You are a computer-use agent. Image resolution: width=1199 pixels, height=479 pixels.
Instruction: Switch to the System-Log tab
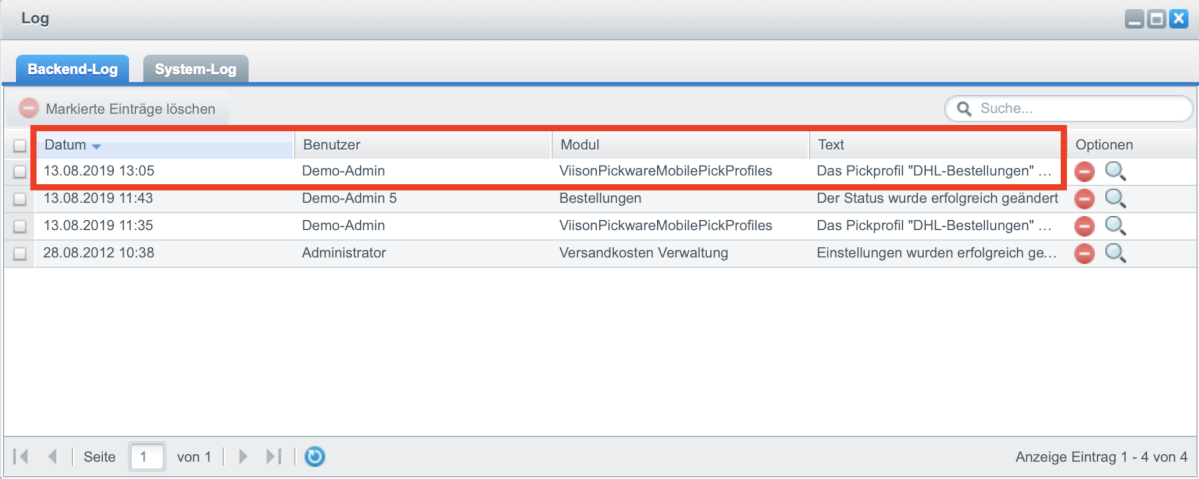(x=196, y=69)
